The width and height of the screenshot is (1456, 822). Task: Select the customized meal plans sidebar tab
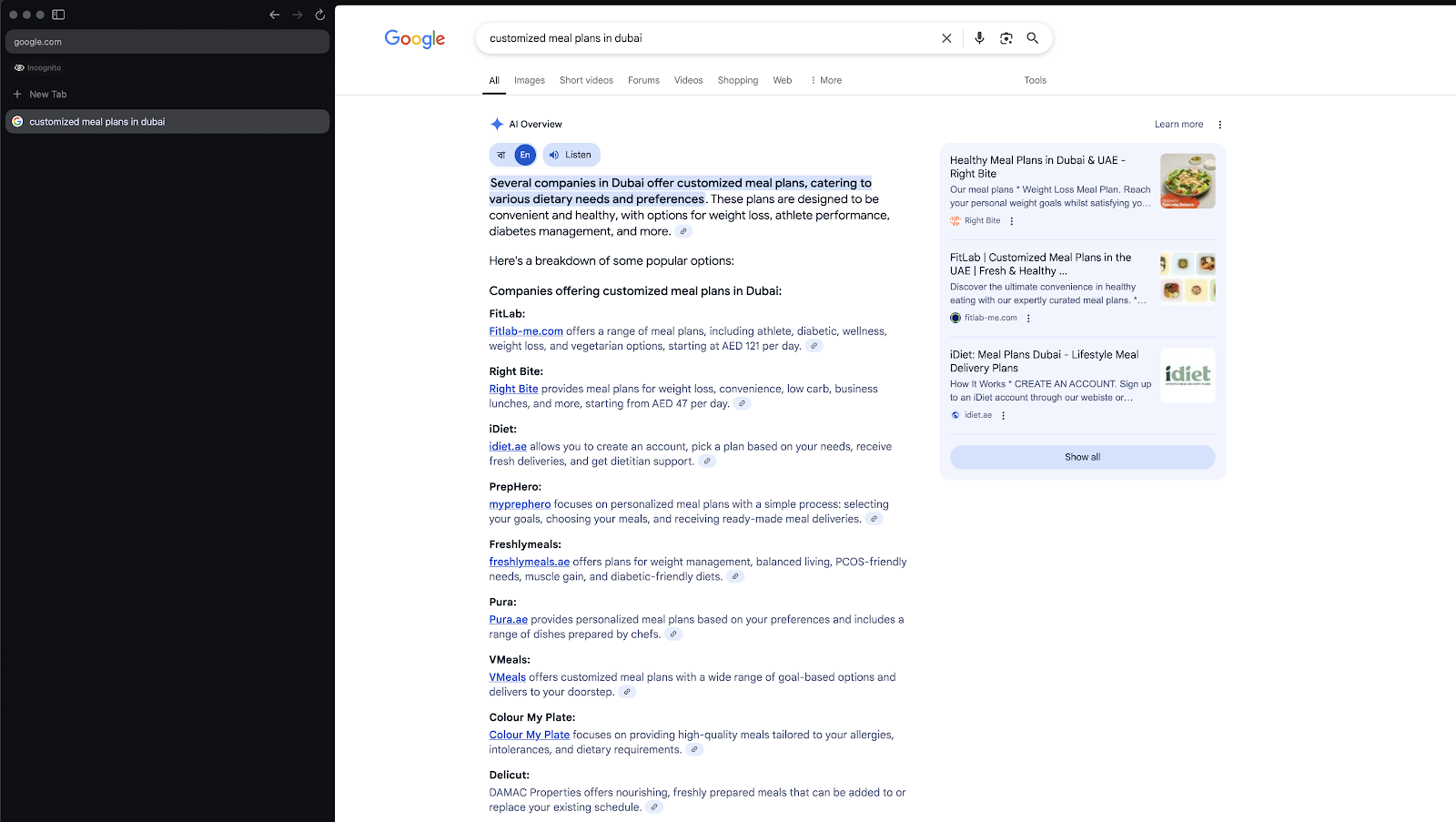coord(167,121)
